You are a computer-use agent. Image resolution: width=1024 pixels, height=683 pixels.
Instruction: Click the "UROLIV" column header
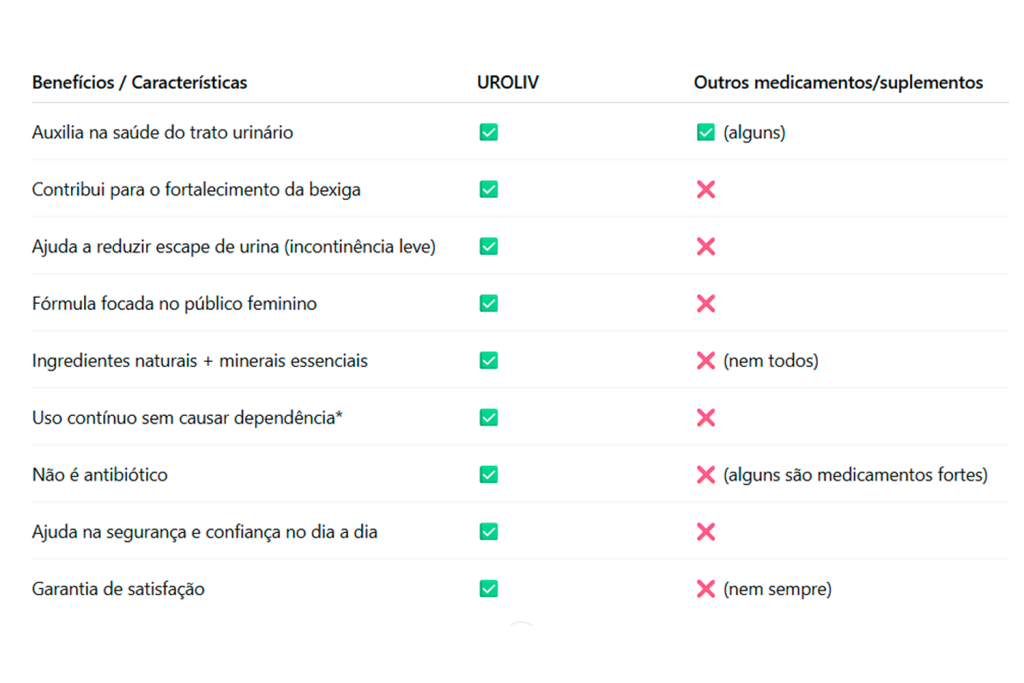(x=508, y=82)
